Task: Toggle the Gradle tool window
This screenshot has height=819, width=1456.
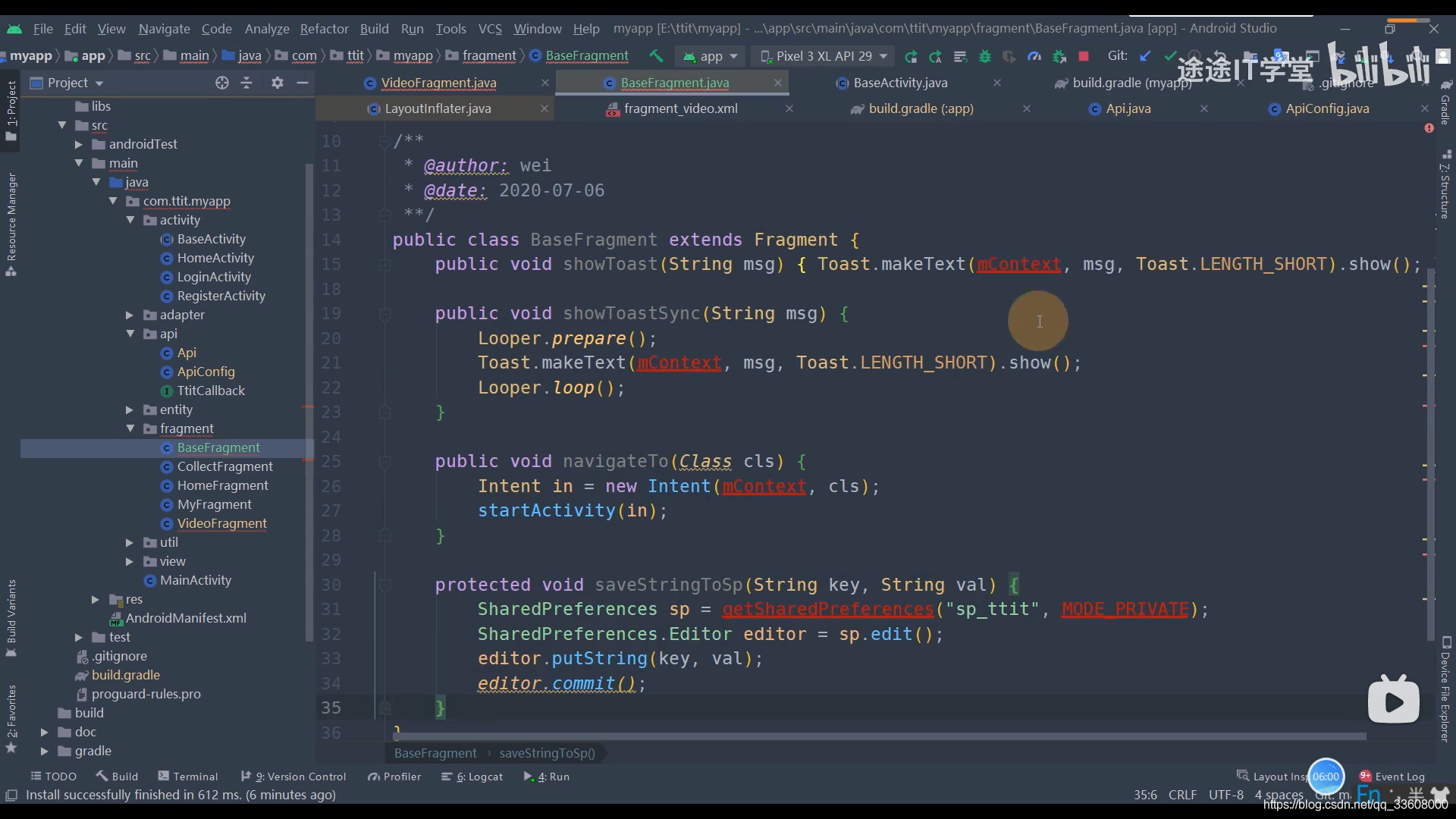Action: (1445, 102)
